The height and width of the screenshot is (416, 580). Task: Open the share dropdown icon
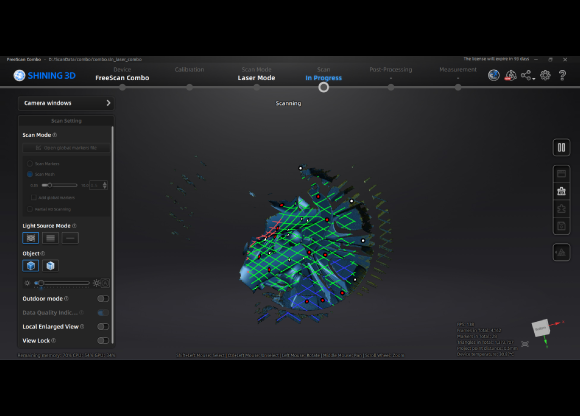(x=527, y=75)
